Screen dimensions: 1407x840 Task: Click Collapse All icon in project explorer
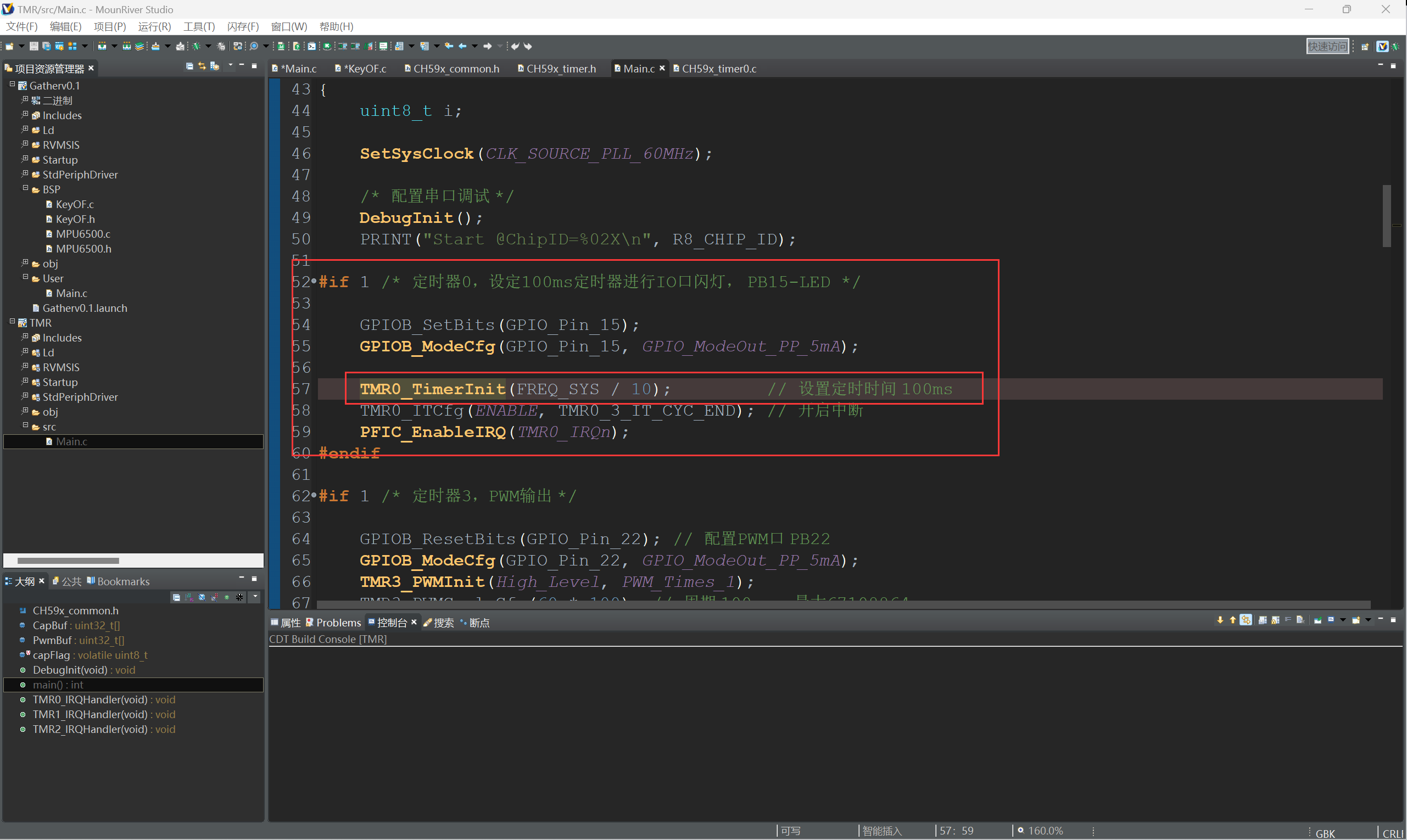(189, 66)
